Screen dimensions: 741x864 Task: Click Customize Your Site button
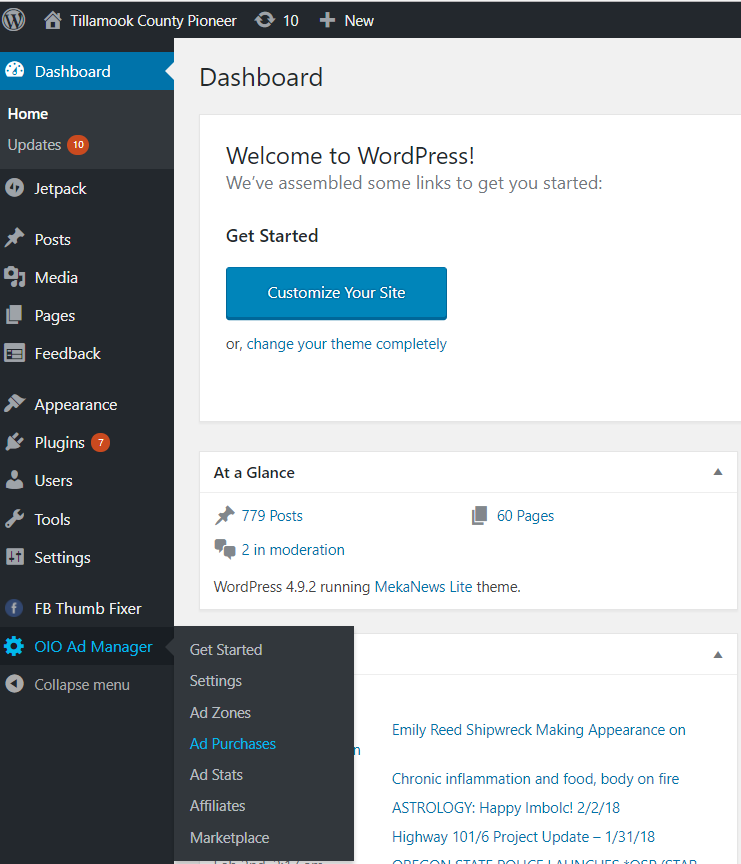pyautogui.click(x=336, y=293)
